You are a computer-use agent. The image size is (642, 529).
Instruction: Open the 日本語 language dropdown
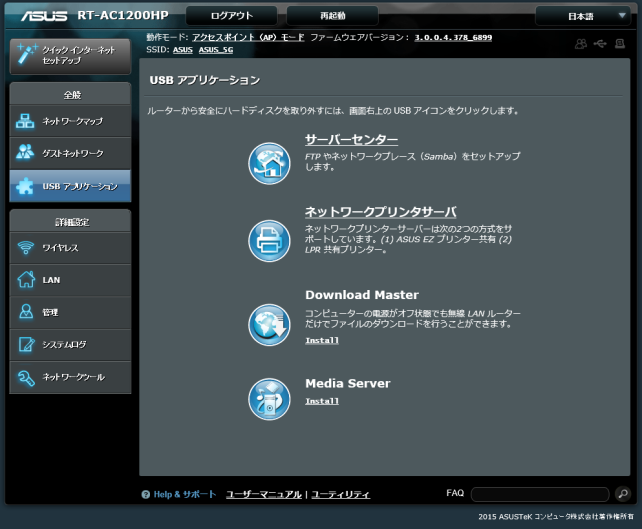(583, 16)
